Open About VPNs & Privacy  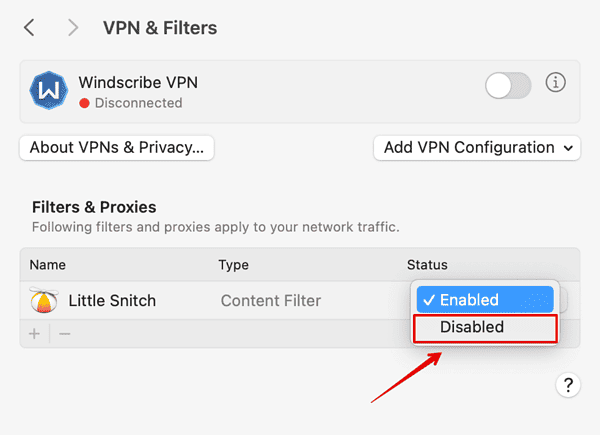click(116, 148)
